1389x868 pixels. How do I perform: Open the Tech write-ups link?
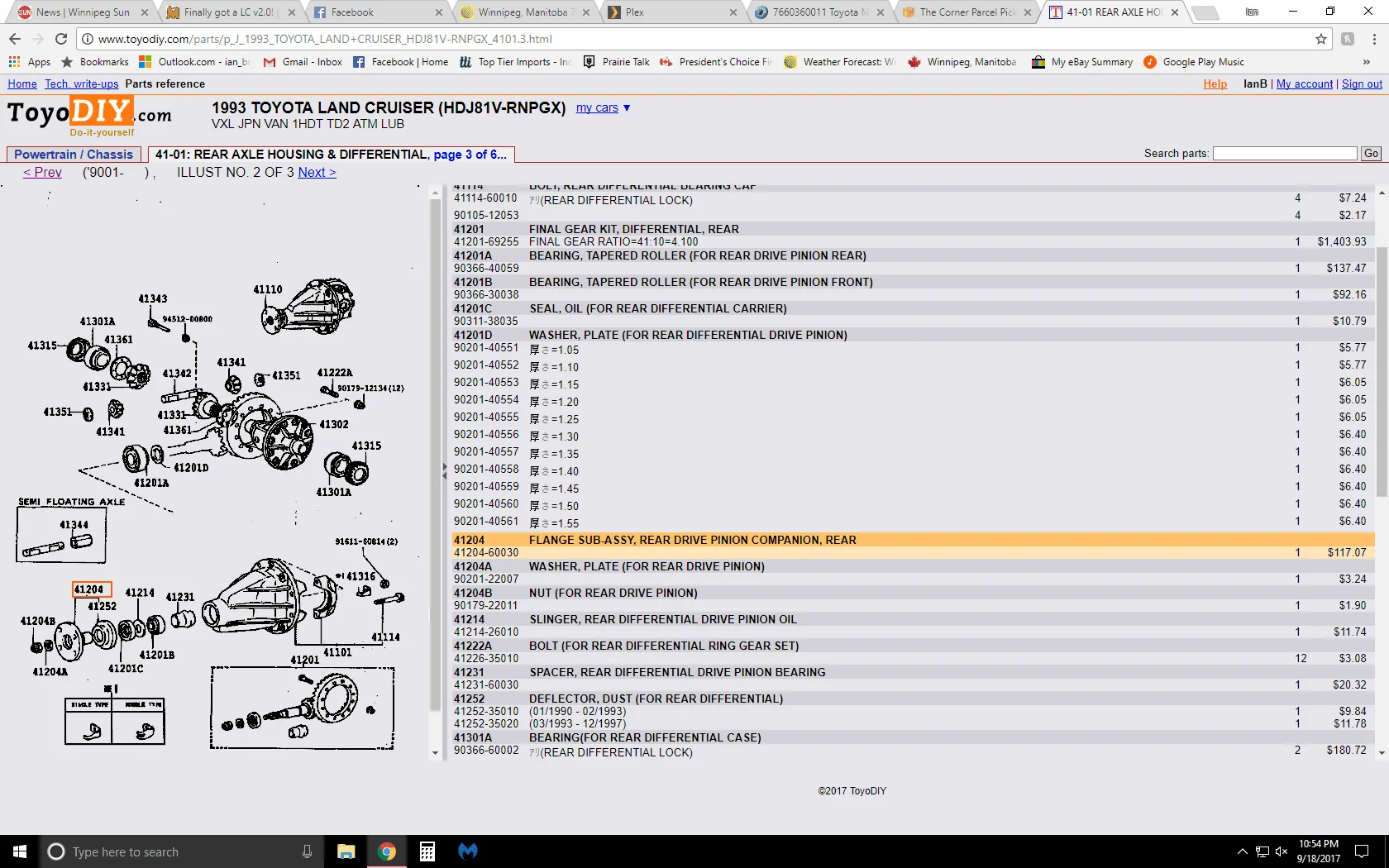(x=82, y=84)
